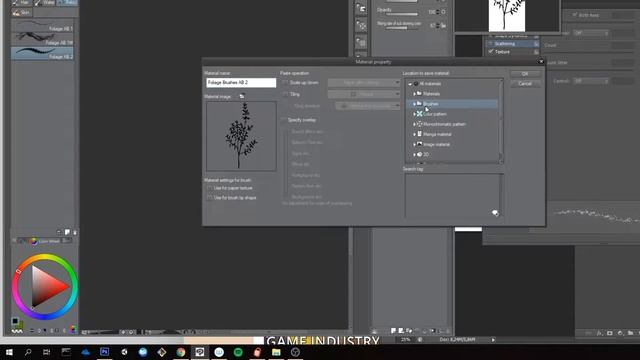Open the Color Wheel tab
This screenshot has height=360, width=640.
point(45,241)
